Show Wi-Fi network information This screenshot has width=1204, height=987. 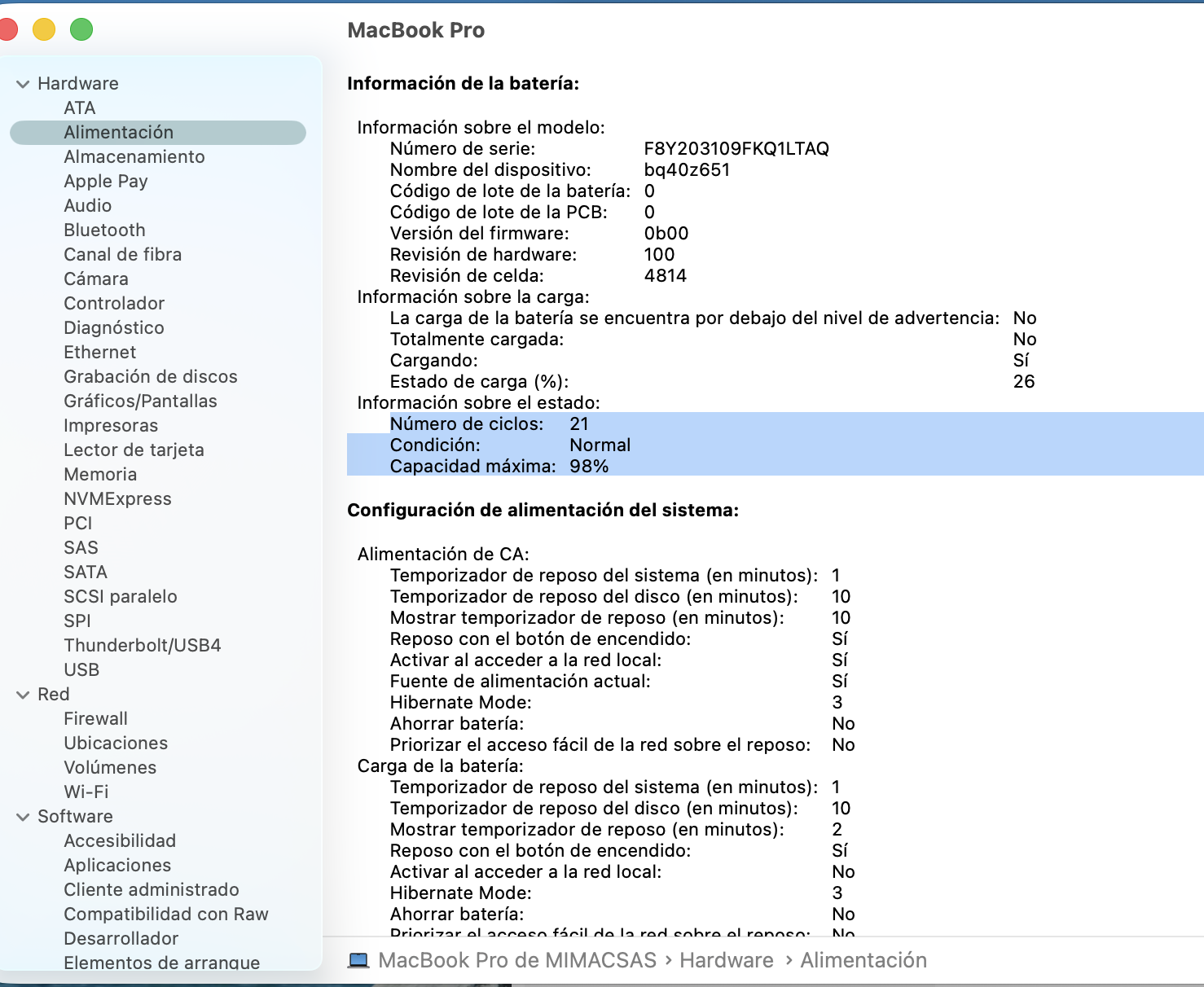pos(86,792)
